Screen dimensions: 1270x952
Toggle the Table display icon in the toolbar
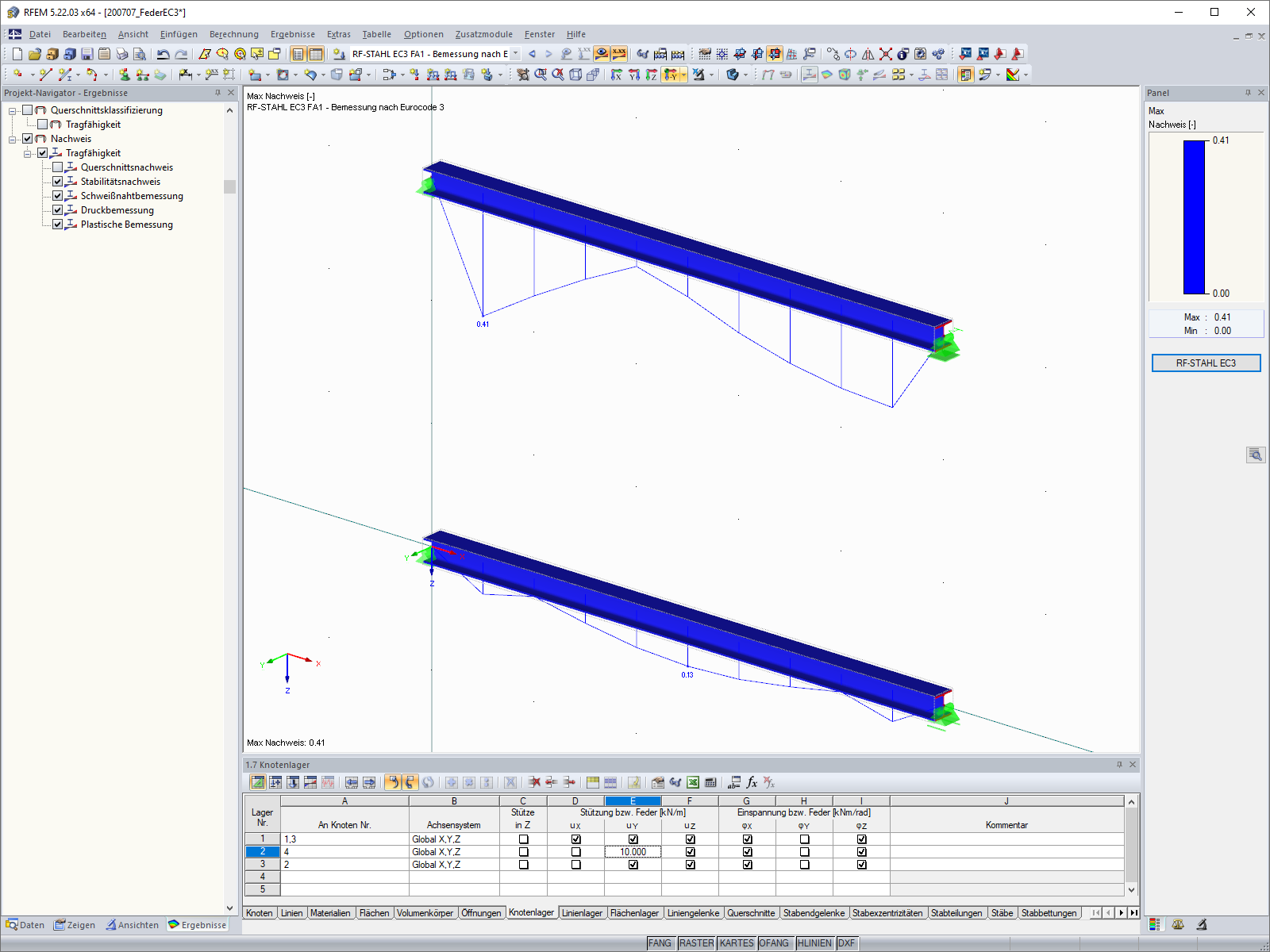click(316, 54)
